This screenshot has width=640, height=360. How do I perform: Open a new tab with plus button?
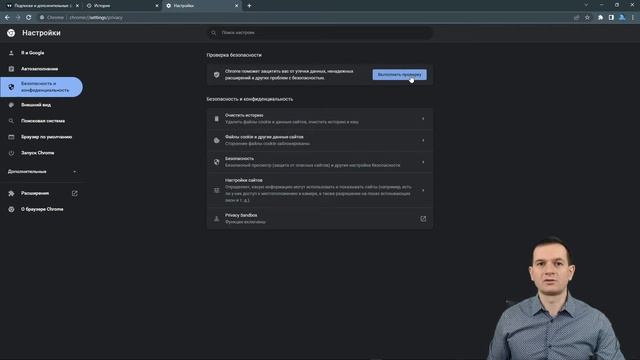[x=249, y=6]
